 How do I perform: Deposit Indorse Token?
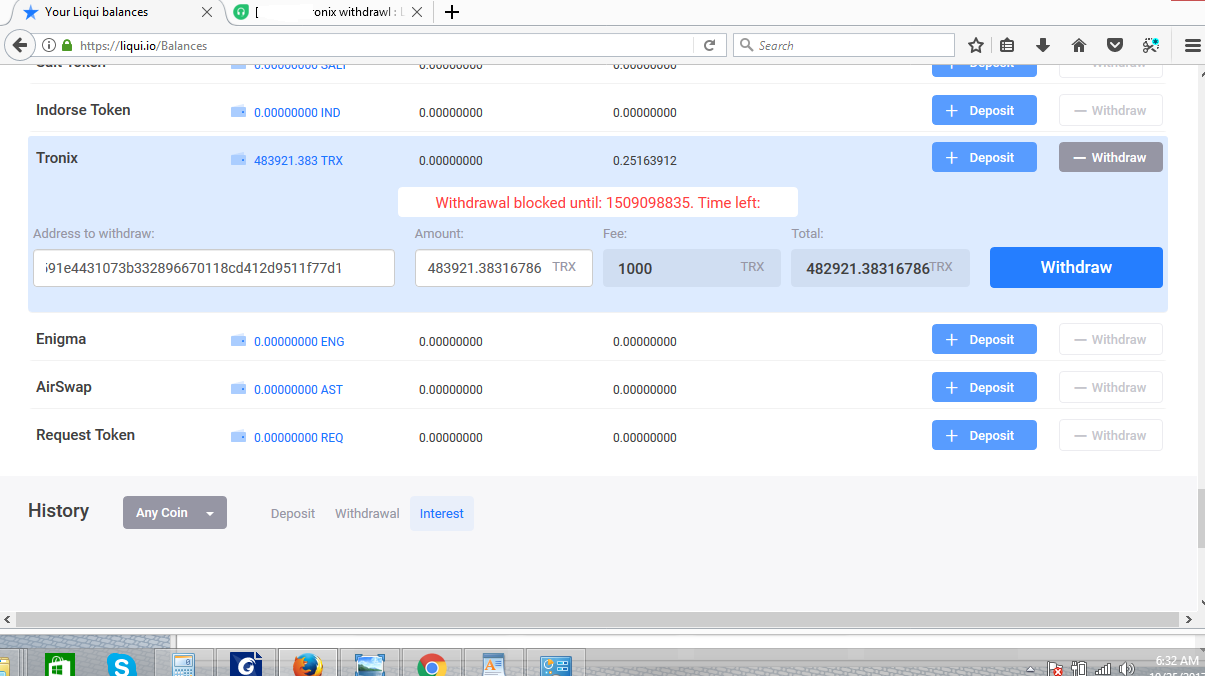coord(984,110)
